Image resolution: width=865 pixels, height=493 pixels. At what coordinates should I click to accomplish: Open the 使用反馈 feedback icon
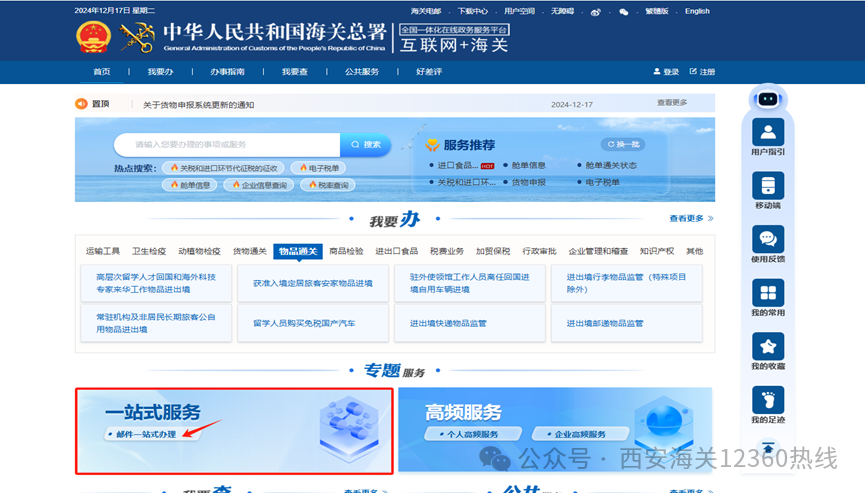click(x=768, y=239)
